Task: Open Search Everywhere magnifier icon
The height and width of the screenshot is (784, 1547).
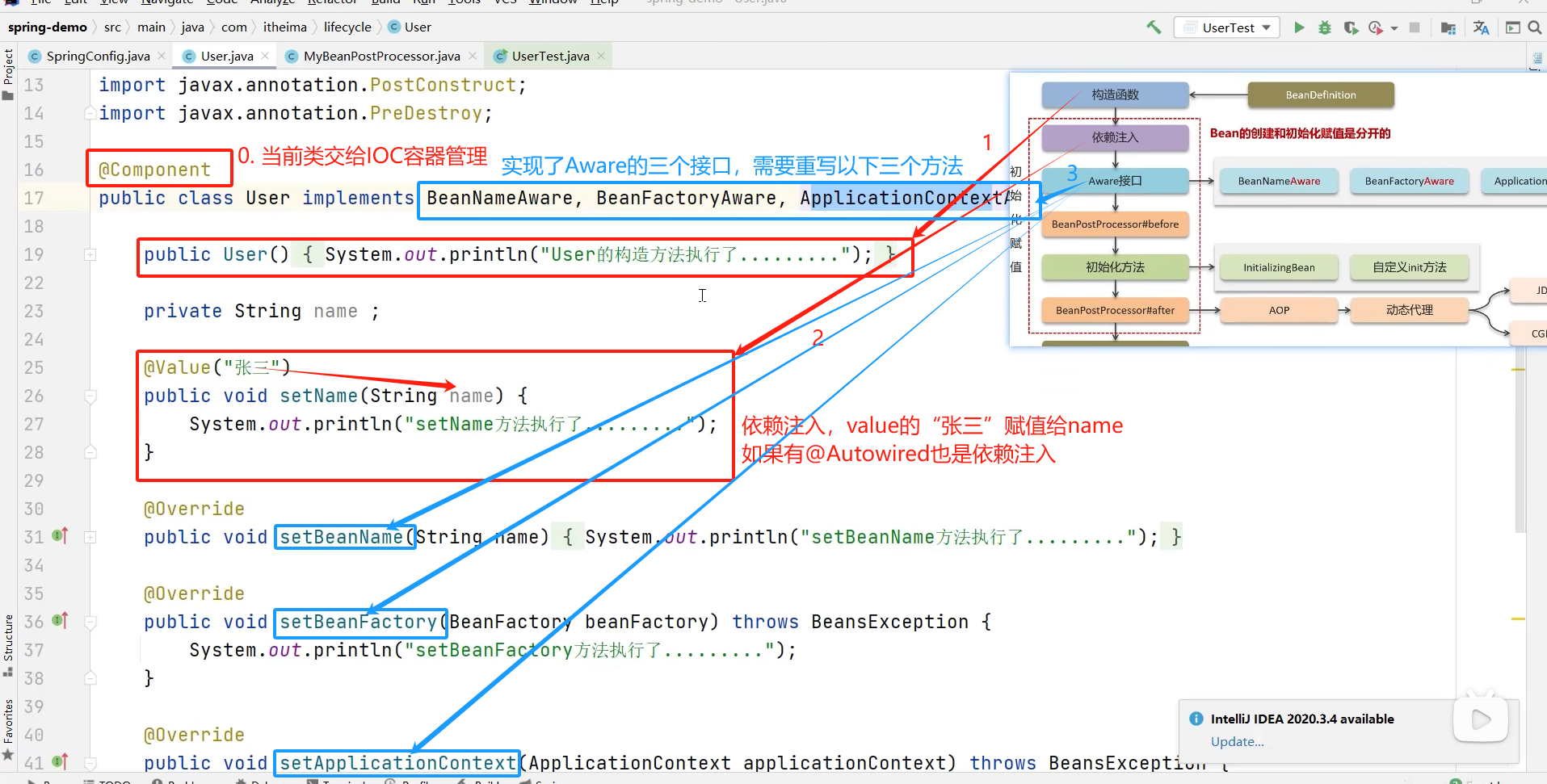Action: tap(1534, 27)
